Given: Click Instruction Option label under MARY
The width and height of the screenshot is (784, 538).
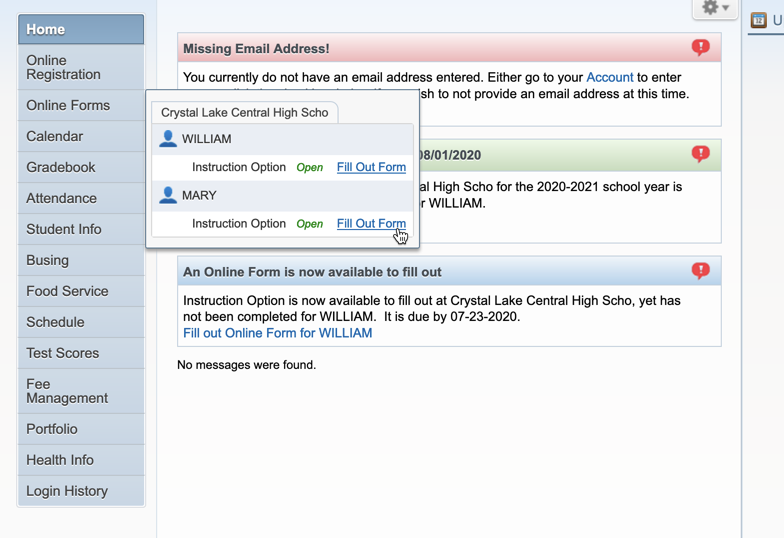Looking at the screenshot, I should click(x=239, y=224).
